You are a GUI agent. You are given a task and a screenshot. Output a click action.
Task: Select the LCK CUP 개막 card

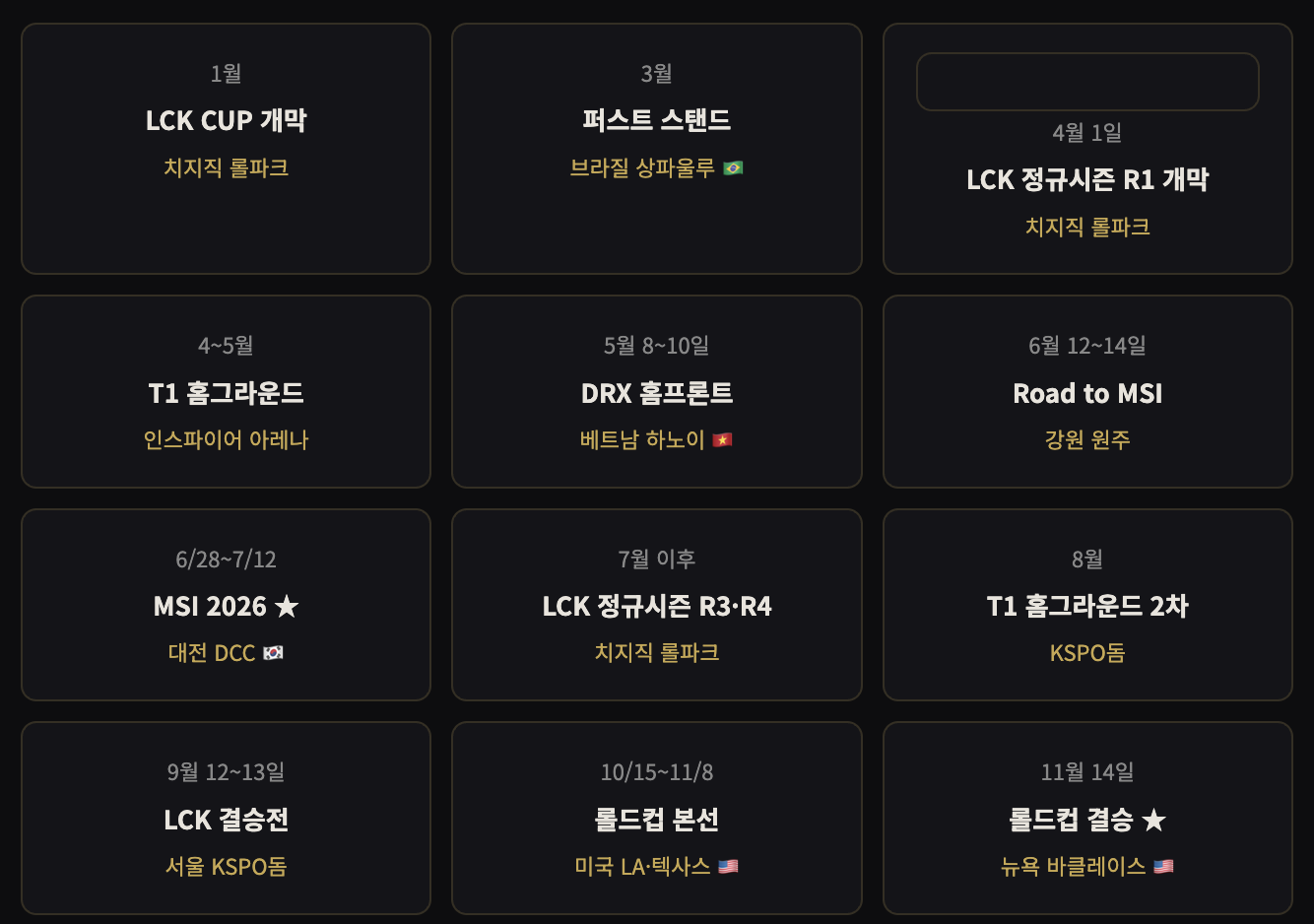pos(226,148)
